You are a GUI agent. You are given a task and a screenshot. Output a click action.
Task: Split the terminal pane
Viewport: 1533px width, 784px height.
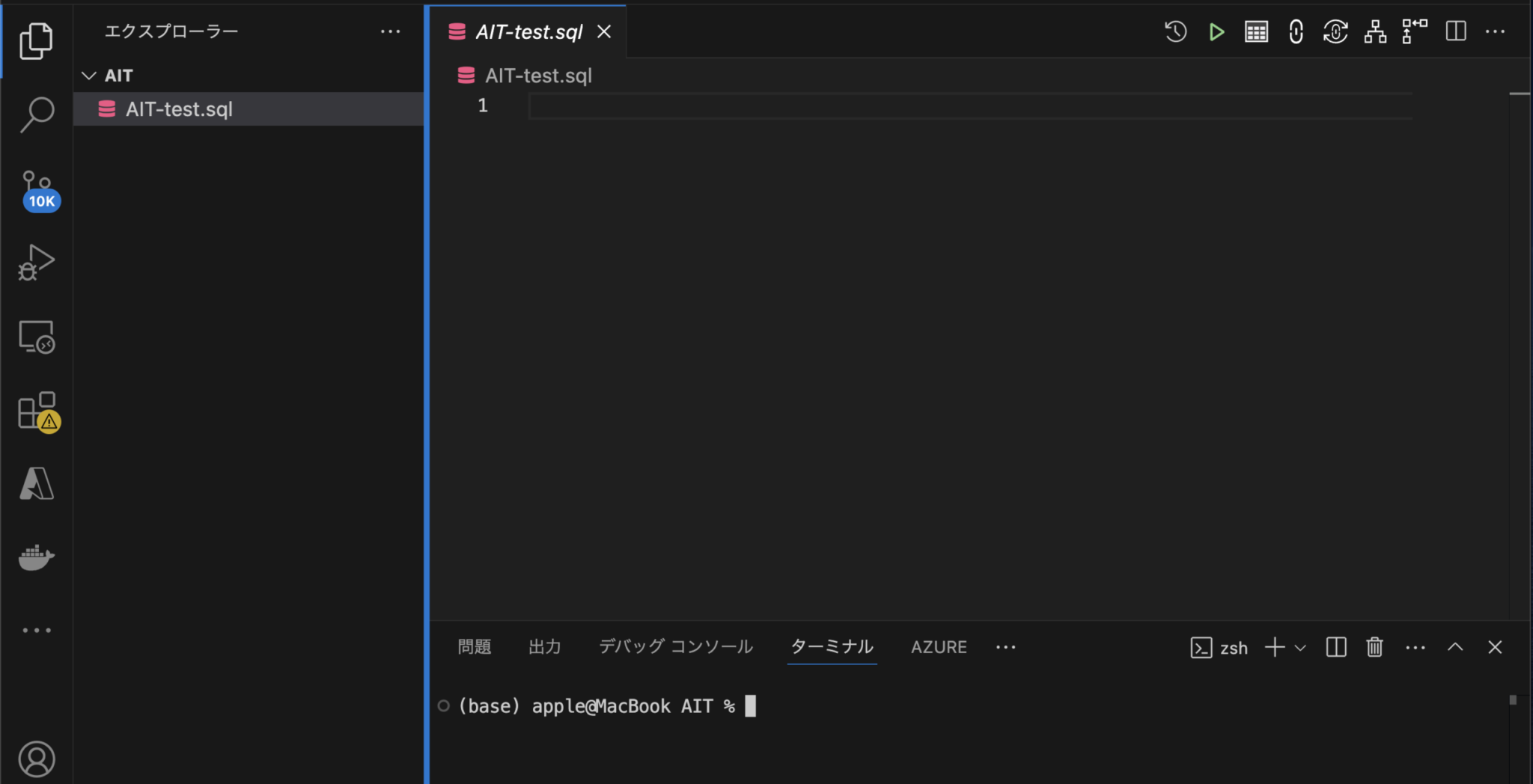pyautogui.click(x=1336, y=647)
